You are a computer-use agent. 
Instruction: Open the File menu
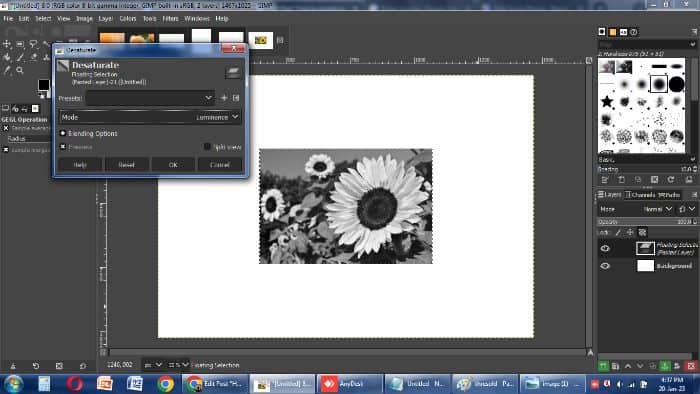(x=8, y=19)
